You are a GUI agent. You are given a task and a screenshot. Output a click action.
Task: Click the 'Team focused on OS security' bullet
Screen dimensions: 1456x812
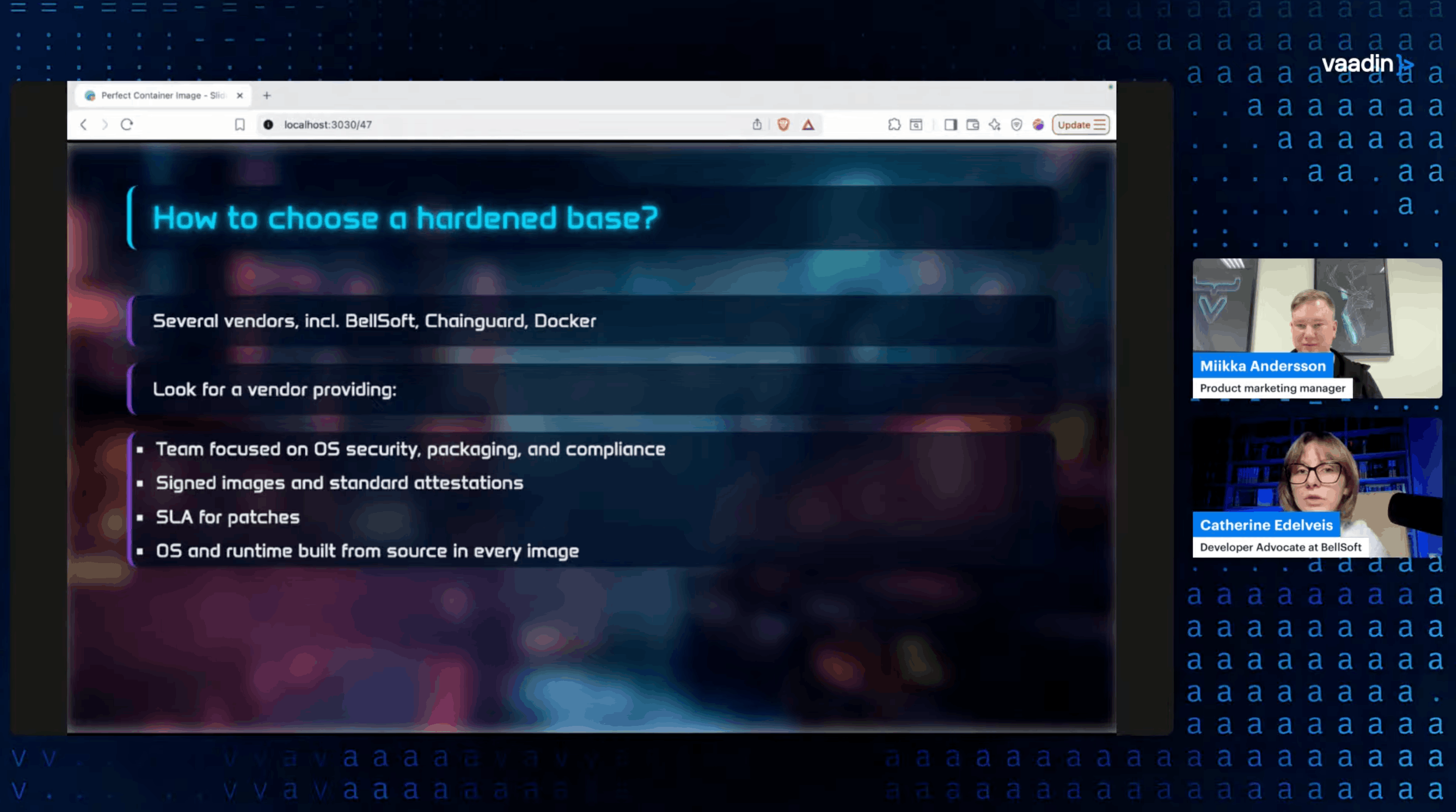410,449
